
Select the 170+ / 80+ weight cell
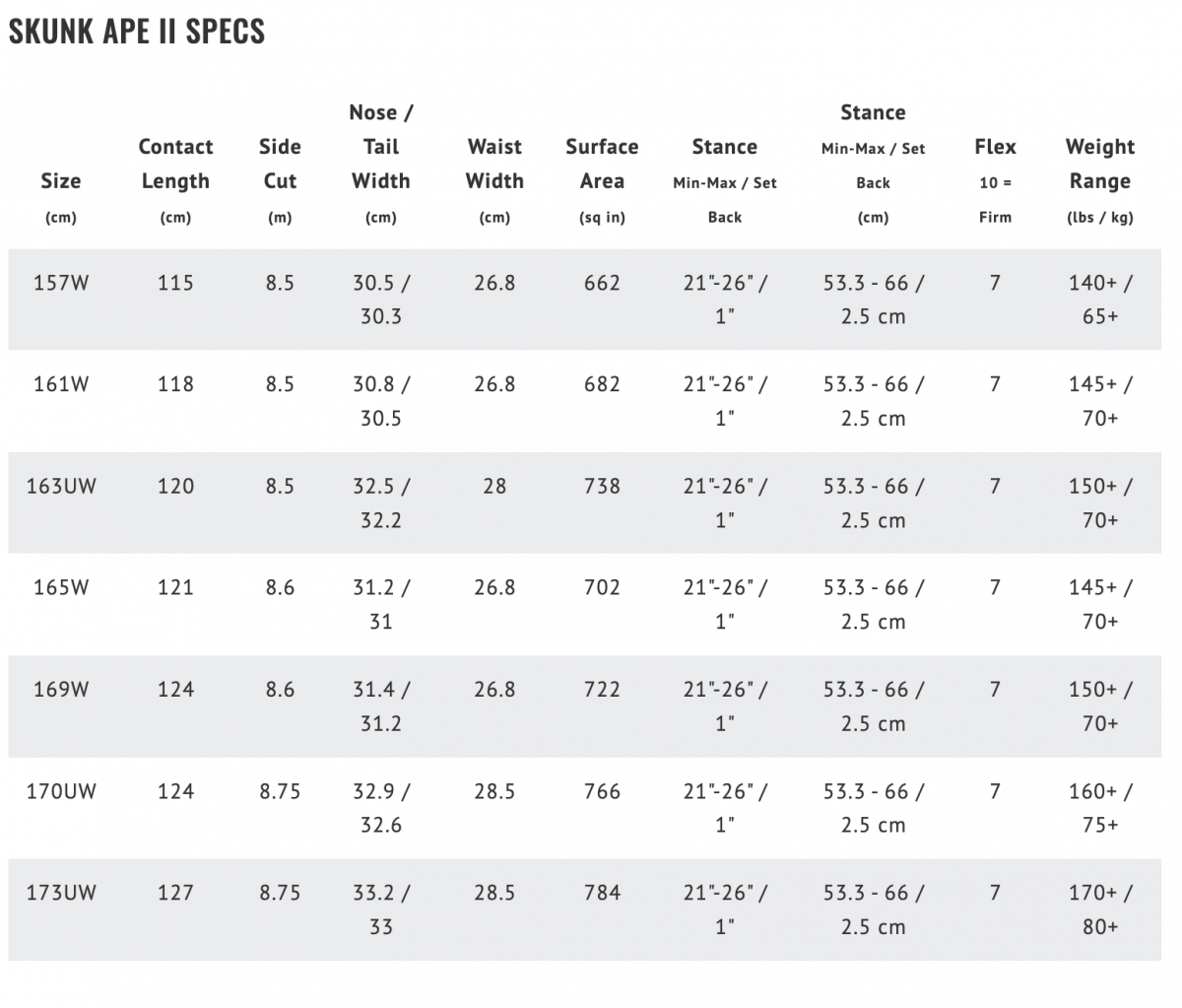pos(1100,909)
